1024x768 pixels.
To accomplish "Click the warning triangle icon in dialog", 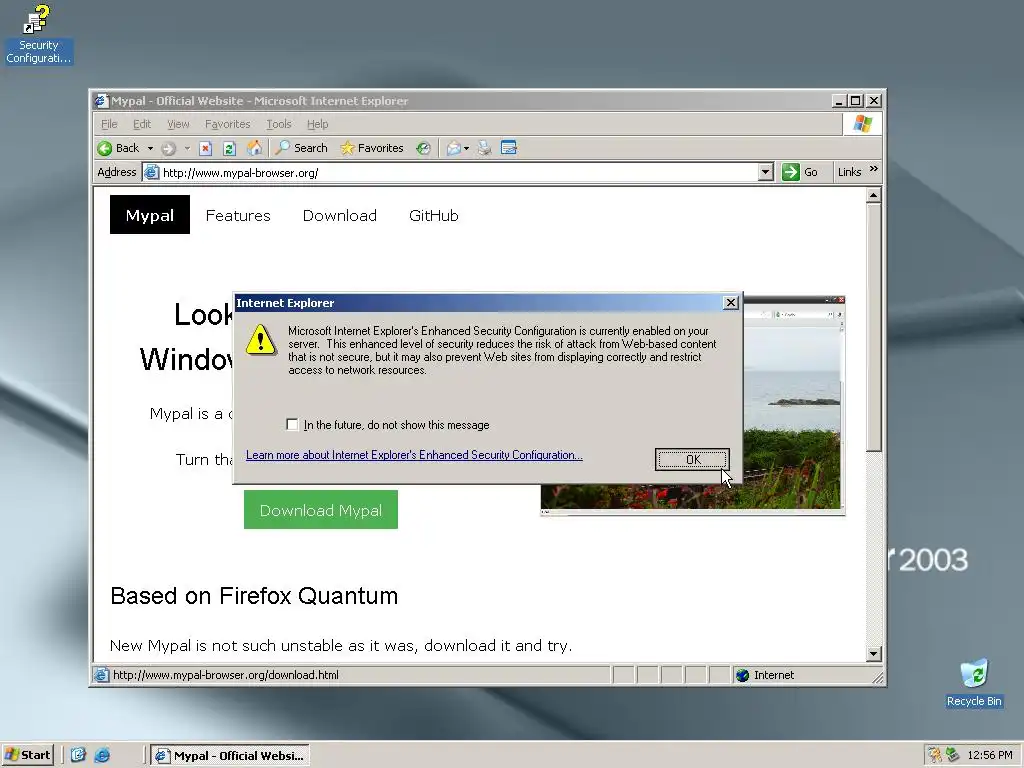I will click(261, 340).
